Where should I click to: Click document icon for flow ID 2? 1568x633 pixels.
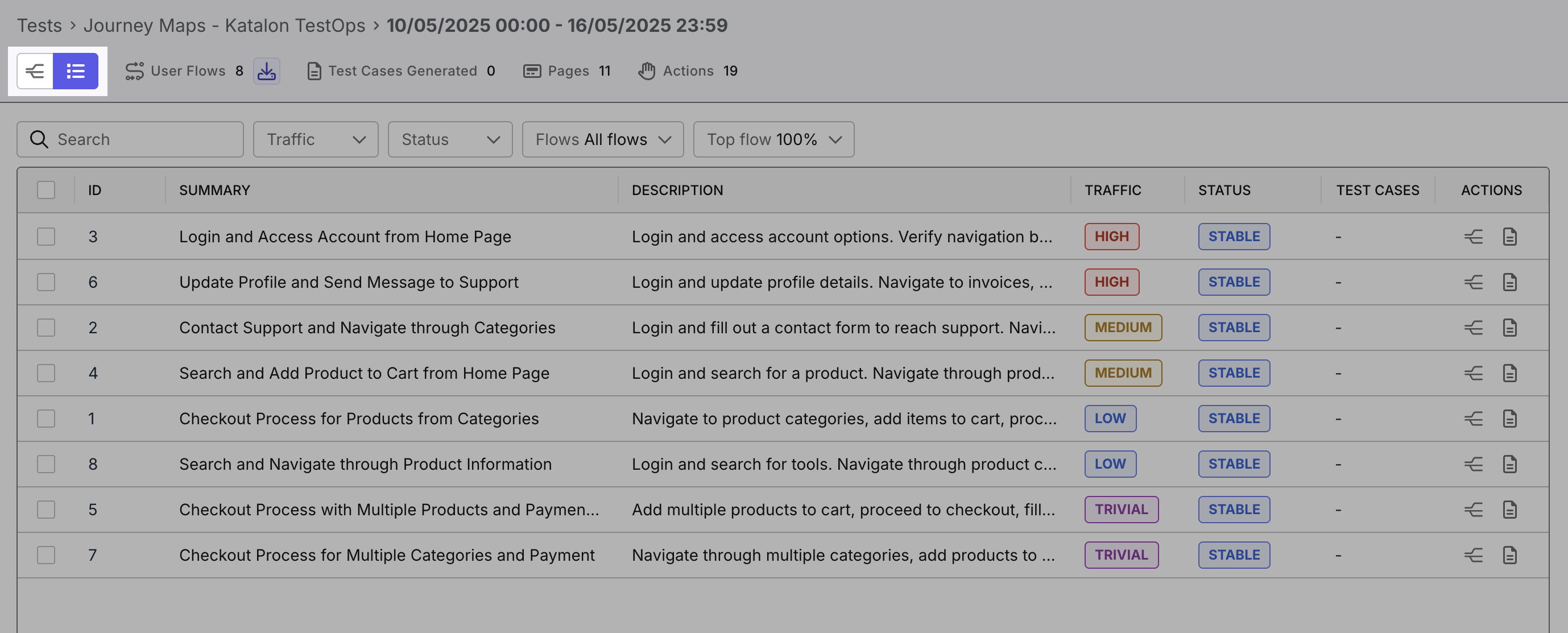click(1509, 328)
